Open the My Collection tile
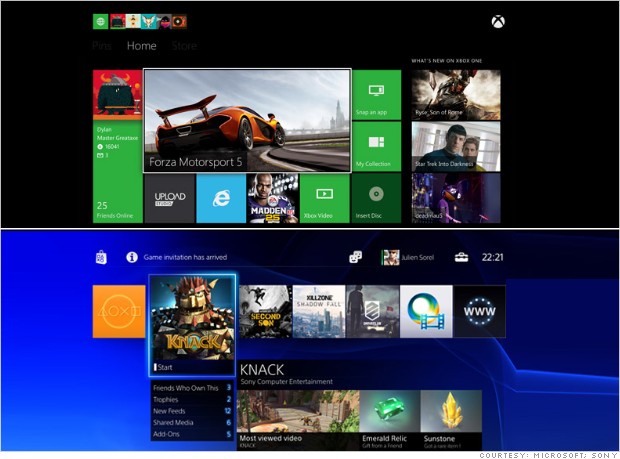 (x=376, y=147)
